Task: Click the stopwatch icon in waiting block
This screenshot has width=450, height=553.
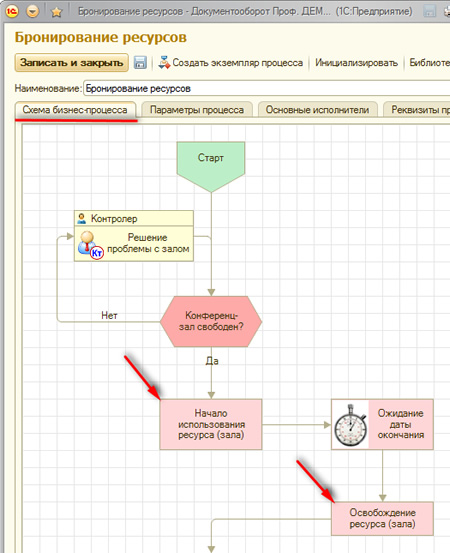Action: tap(351, 425)
